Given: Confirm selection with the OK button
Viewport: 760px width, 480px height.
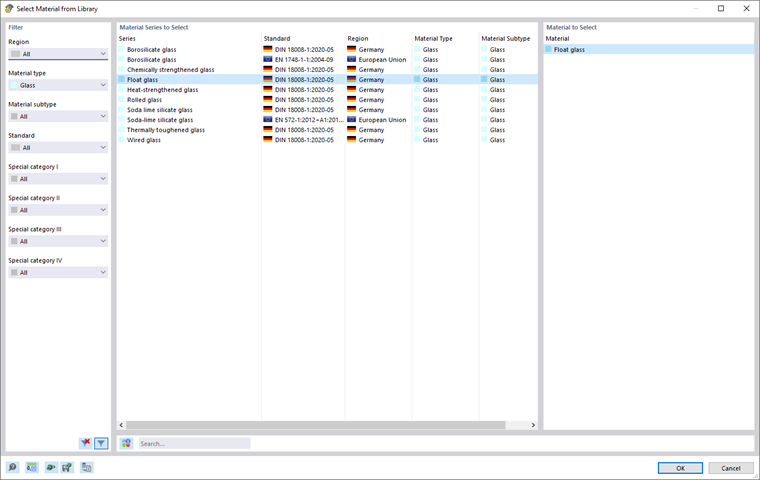Looking at the screenshot, I should [680, 468].
